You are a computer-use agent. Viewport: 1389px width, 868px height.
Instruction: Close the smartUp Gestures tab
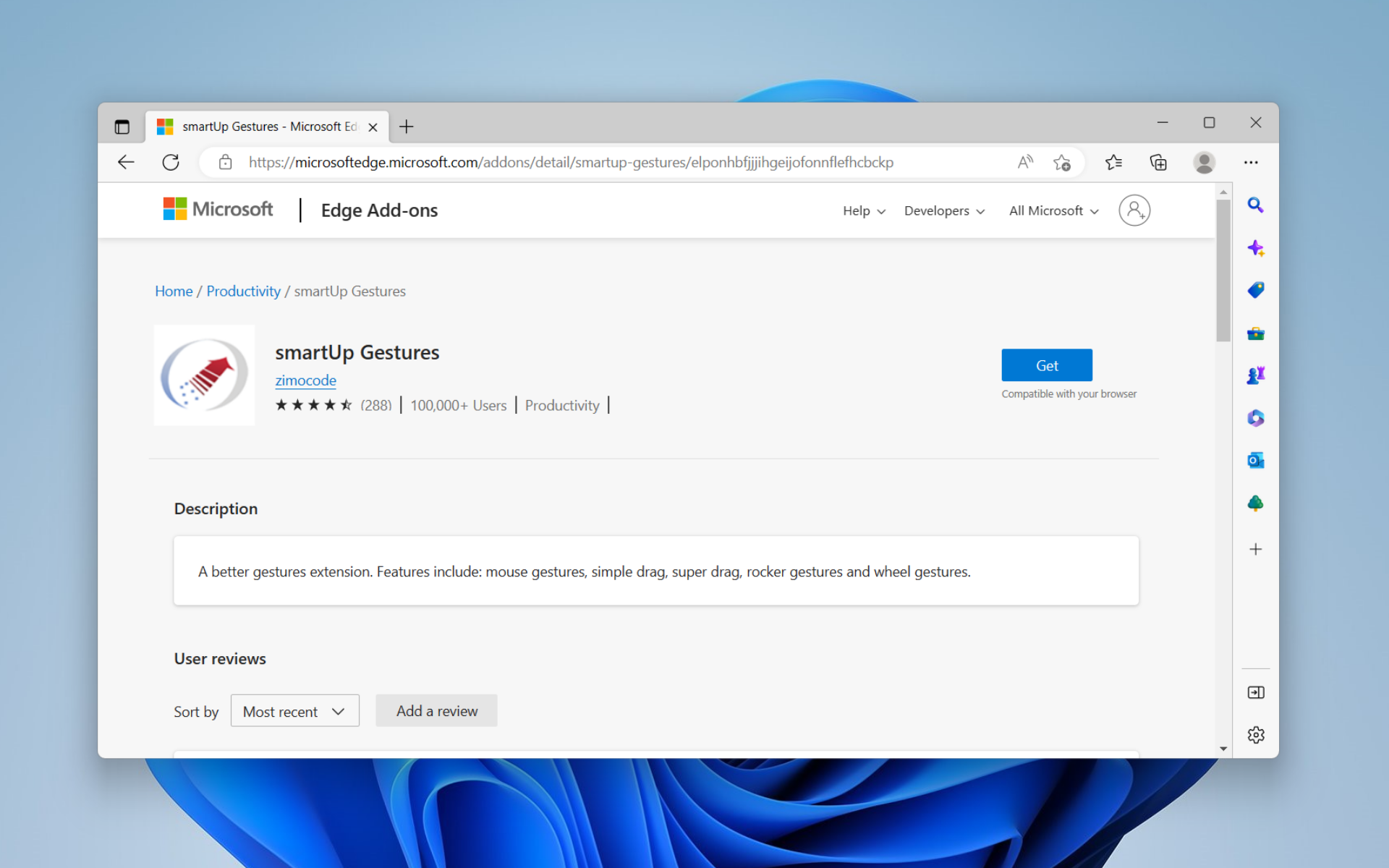[373, 127]
